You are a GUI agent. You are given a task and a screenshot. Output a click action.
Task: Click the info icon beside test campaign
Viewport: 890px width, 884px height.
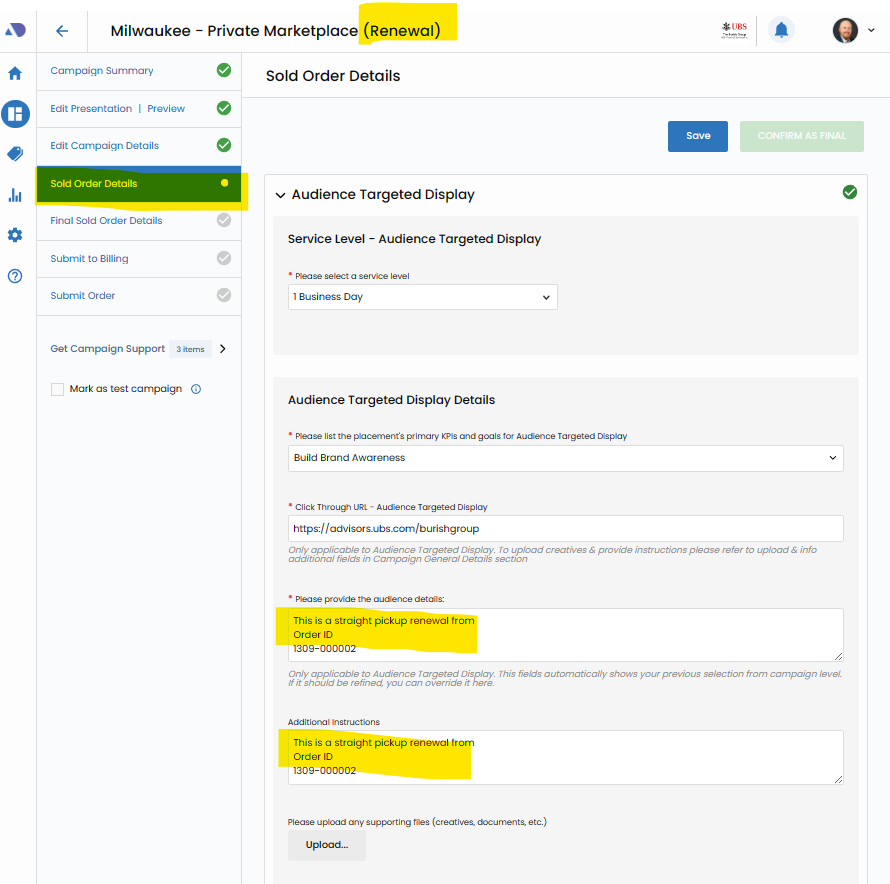tap(196, 389)
